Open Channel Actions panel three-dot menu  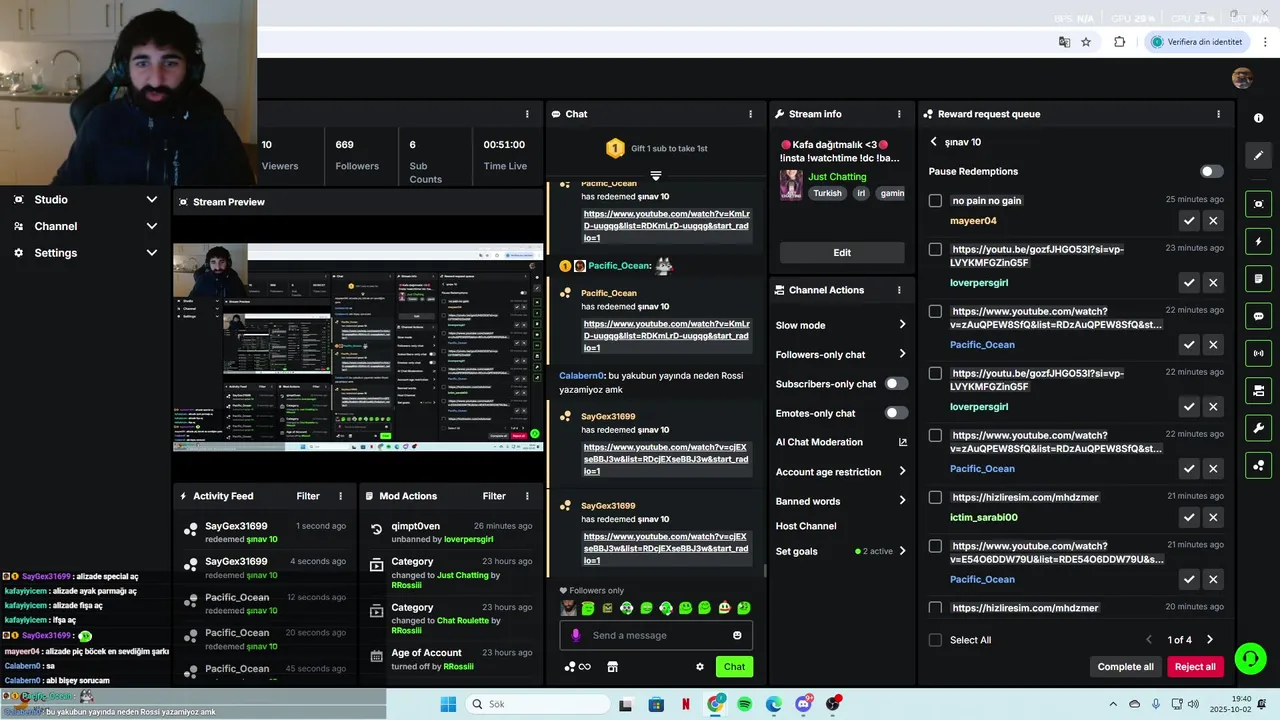pos(899,290)
